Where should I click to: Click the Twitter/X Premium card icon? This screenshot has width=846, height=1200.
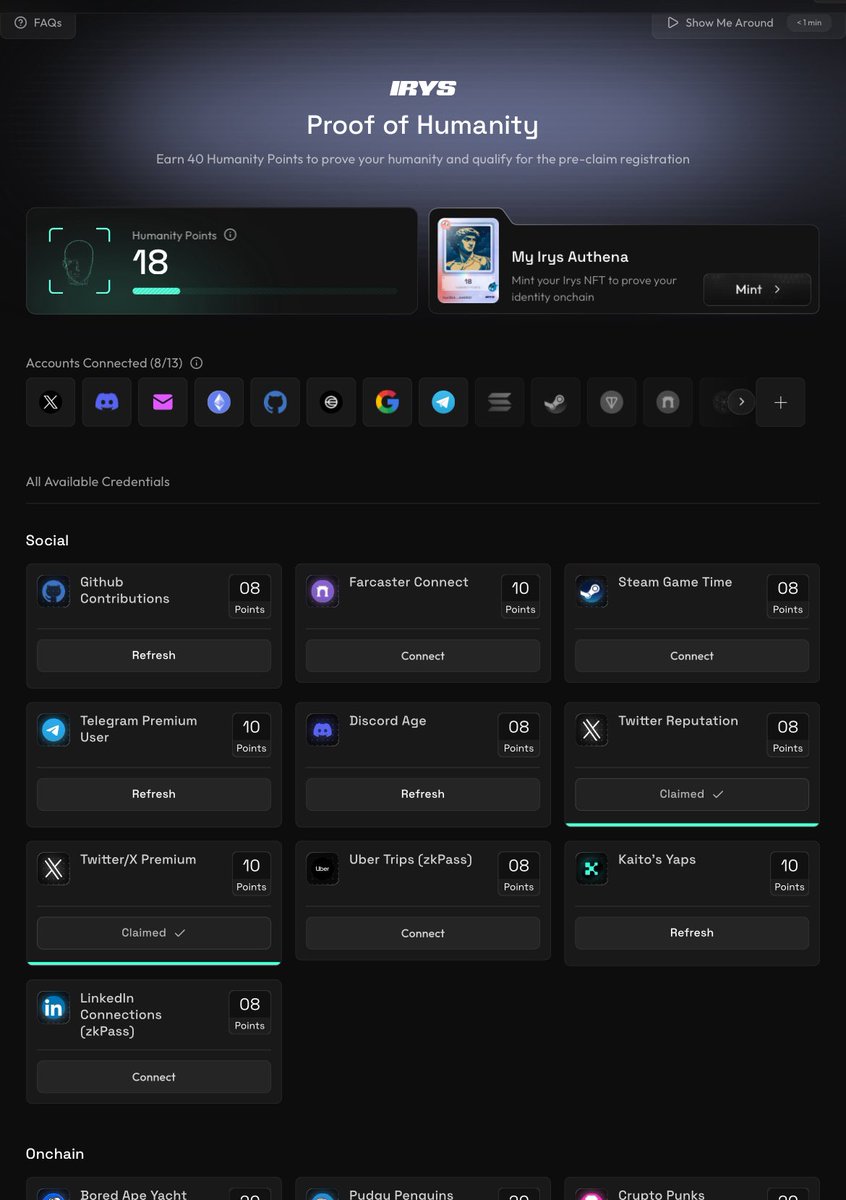(x=53, y=869)
